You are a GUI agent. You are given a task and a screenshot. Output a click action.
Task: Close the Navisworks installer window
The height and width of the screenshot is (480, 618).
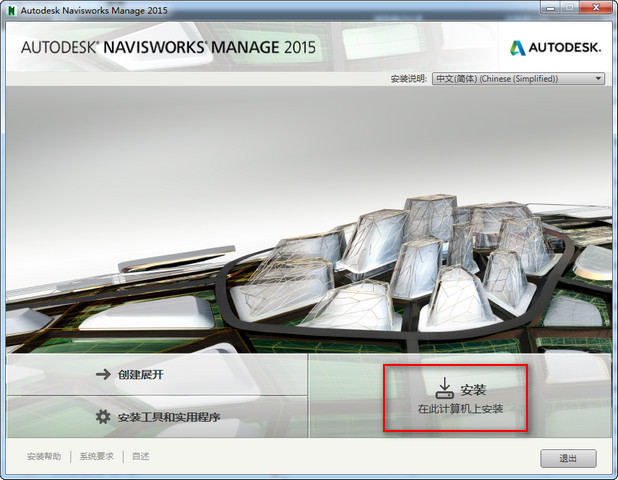coord(596,10)
